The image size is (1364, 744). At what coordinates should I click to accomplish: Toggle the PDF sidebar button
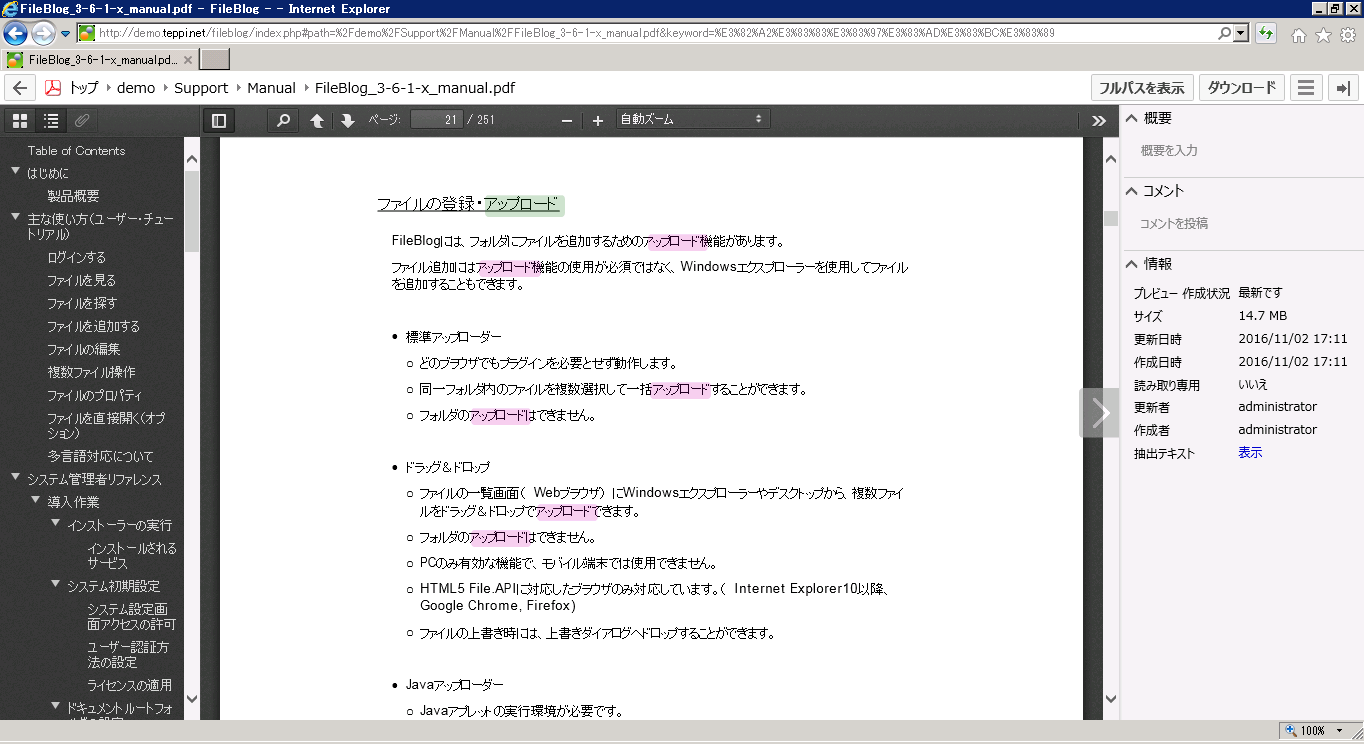coord(219,121)
